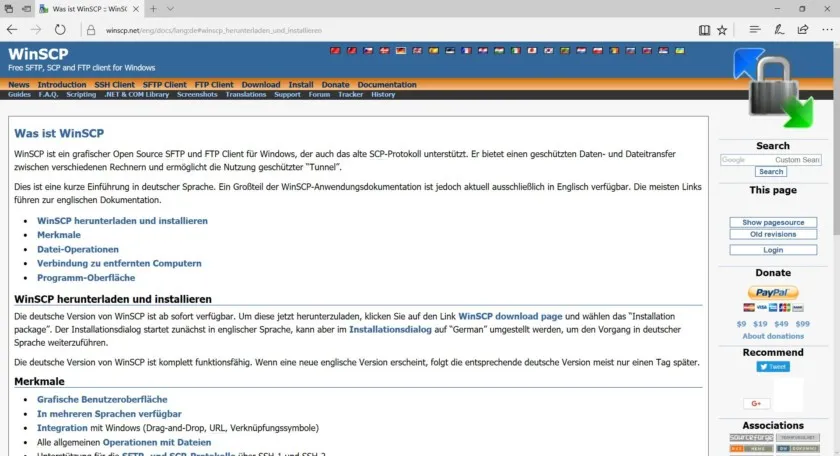
Task: Click the Google+ share button
Action: point(756,403)
